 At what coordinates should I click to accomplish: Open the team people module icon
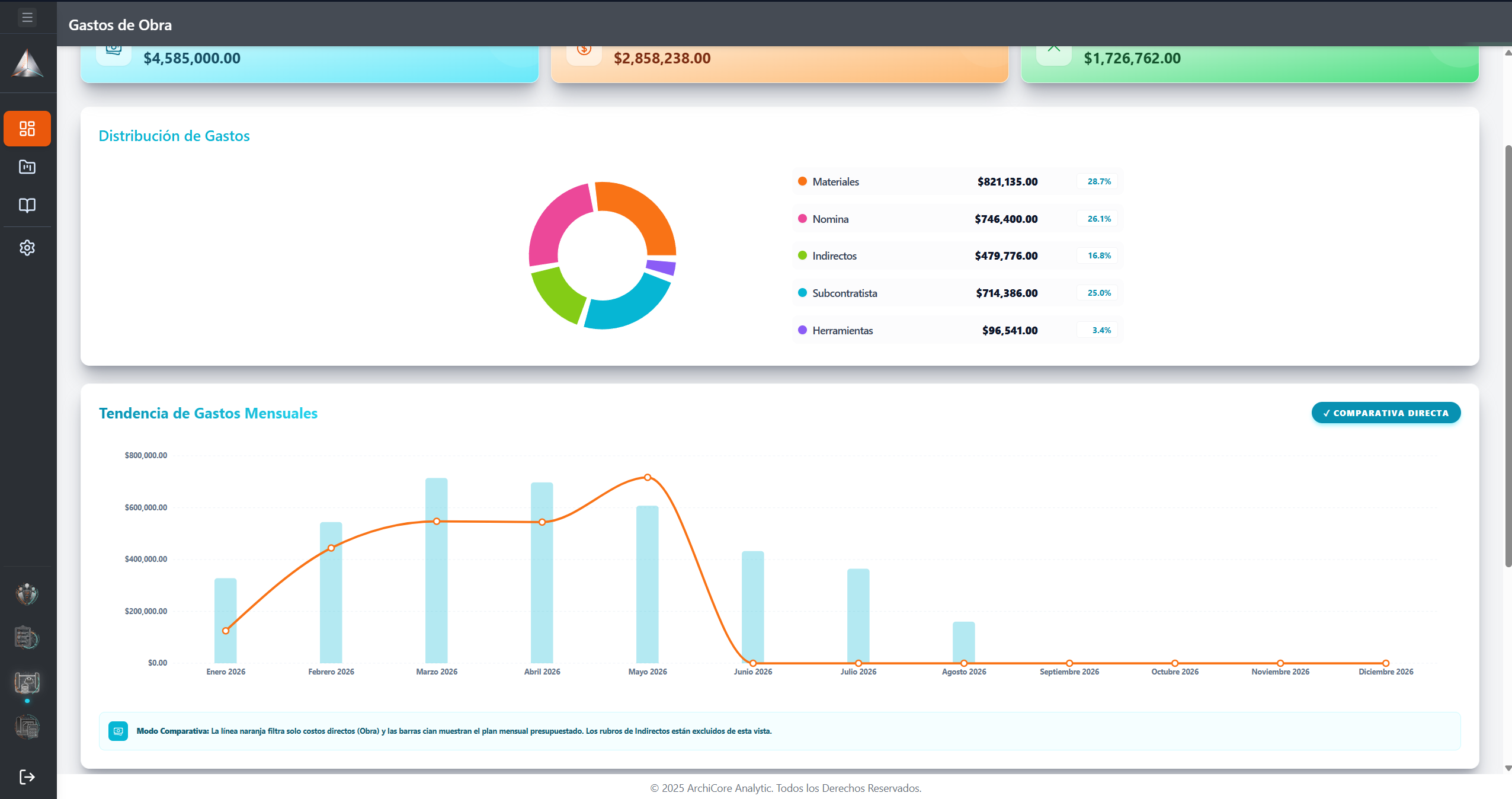pyautogui.click(x=27, y=594)
